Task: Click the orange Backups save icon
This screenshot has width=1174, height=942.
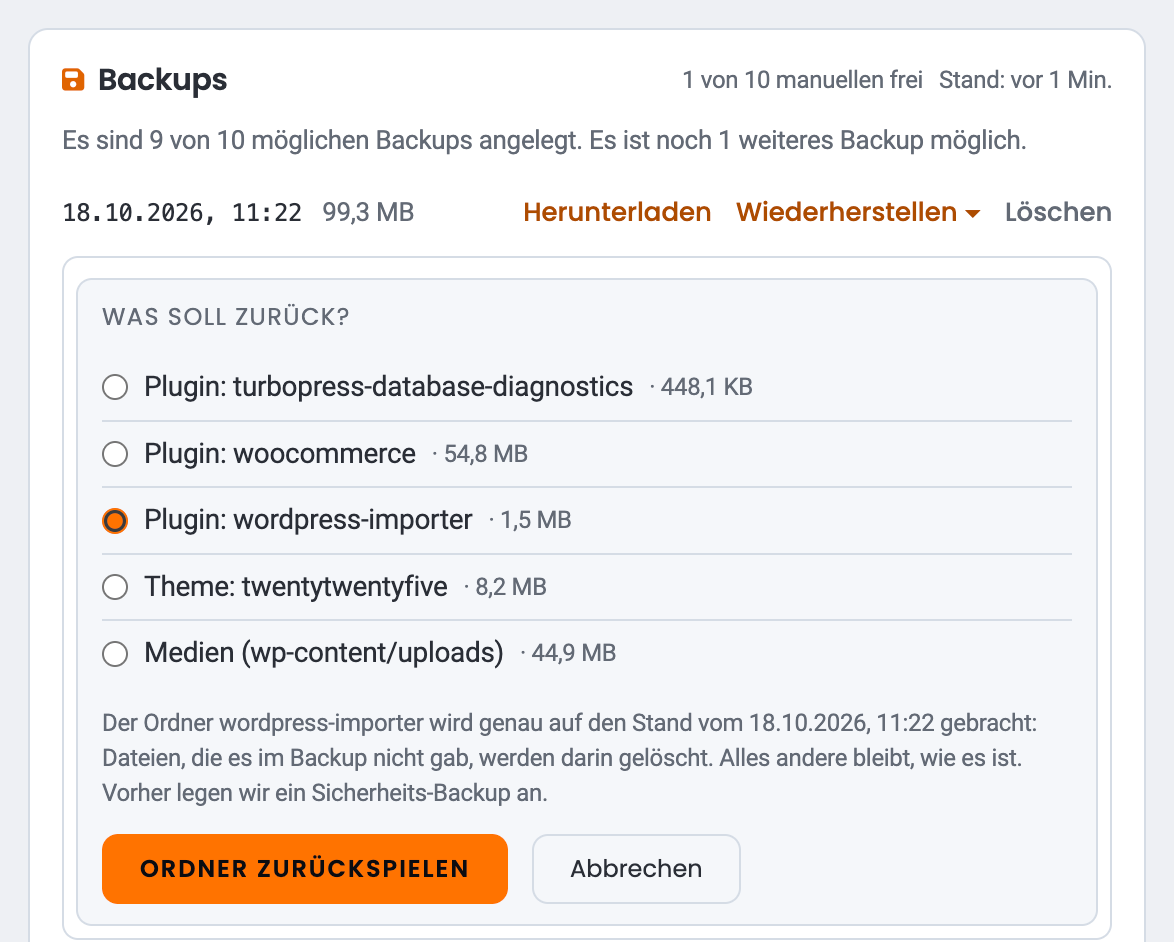Action: 73,79
